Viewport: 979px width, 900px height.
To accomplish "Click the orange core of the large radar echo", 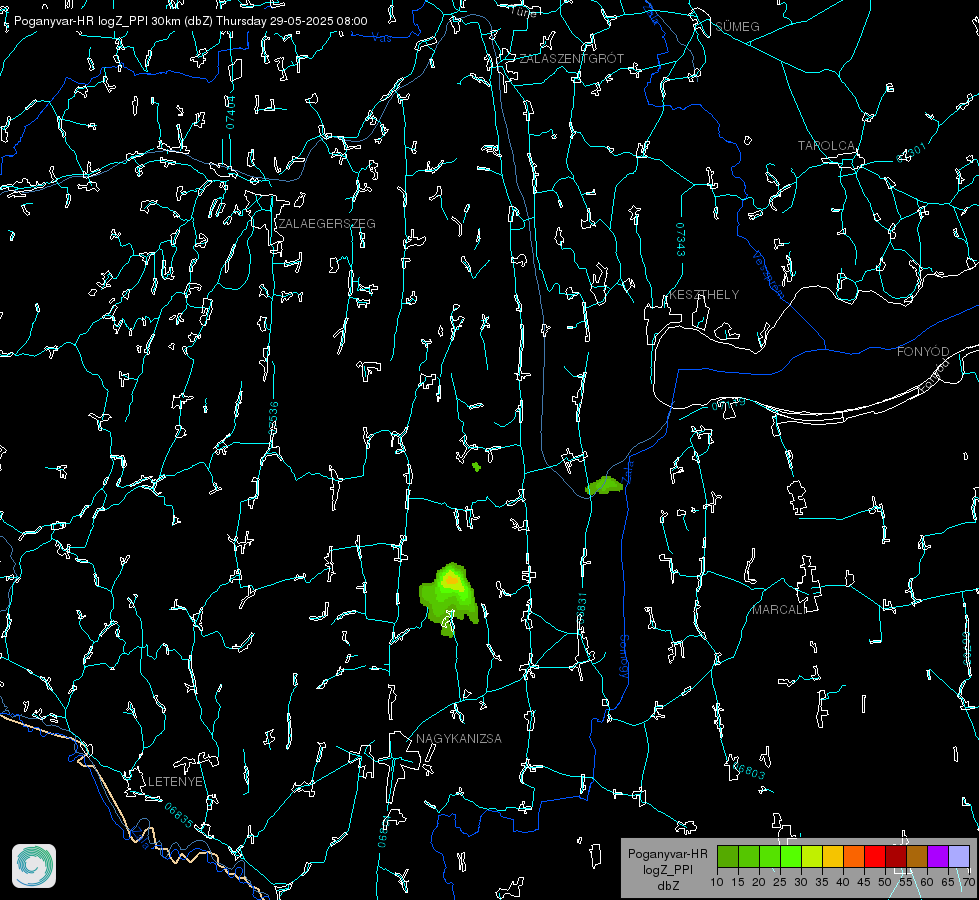I will pos(451,580).
